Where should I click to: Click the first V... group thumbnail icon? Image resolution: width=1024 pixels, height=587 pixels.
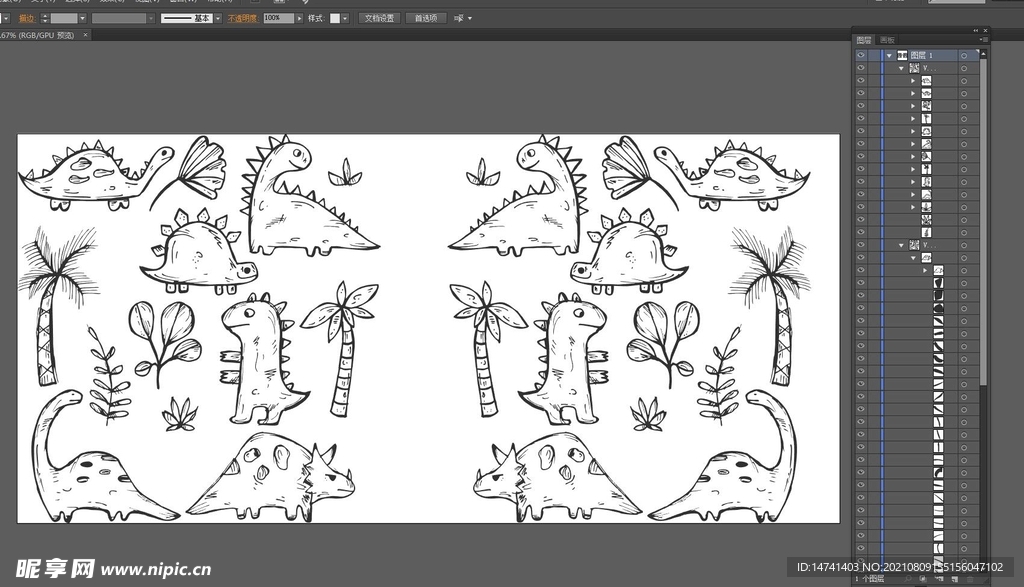(914, 69)
